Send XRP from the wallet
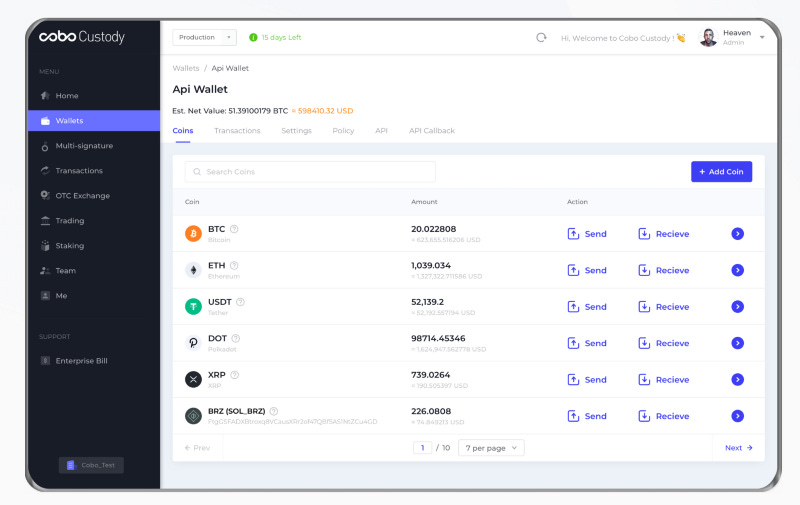 (x=587, y=380)
